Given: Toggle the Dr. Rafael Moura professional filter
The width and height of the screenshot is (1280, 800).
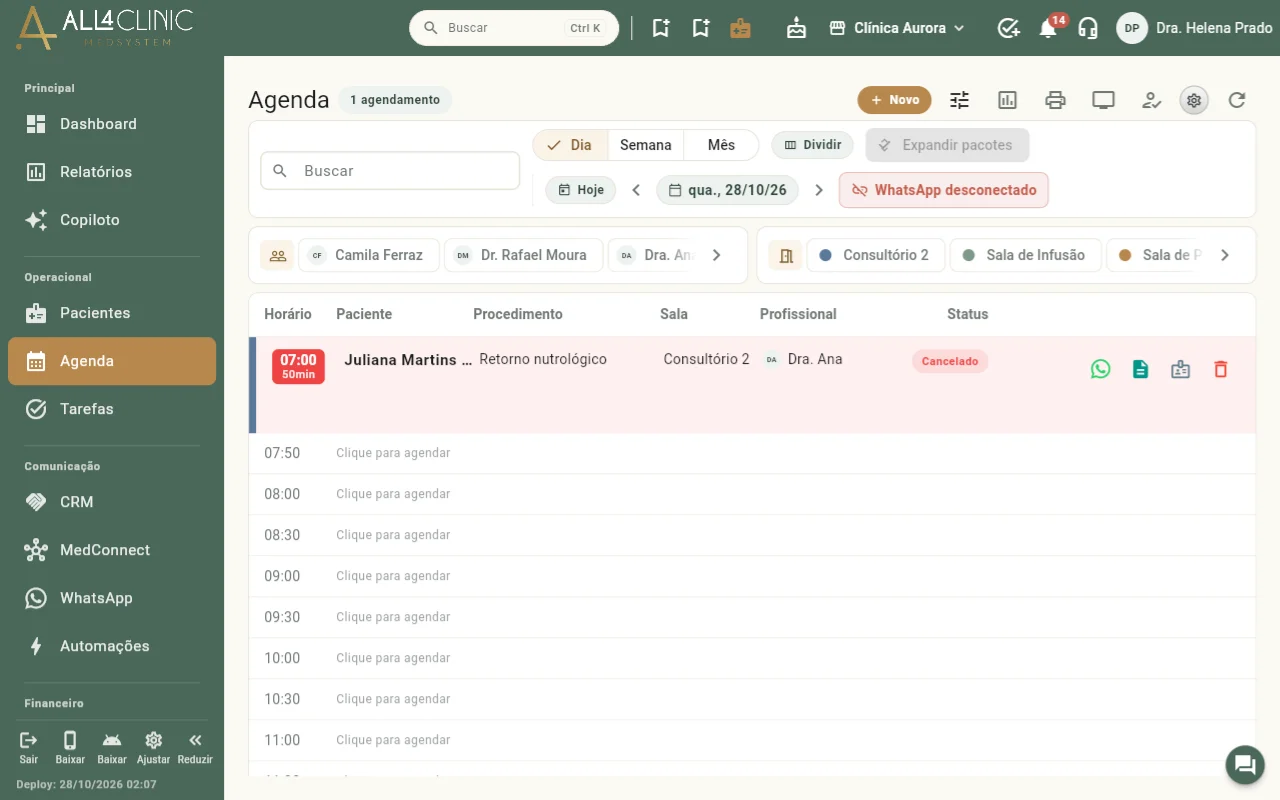Looking at the screenshot, I should (523, 255).
